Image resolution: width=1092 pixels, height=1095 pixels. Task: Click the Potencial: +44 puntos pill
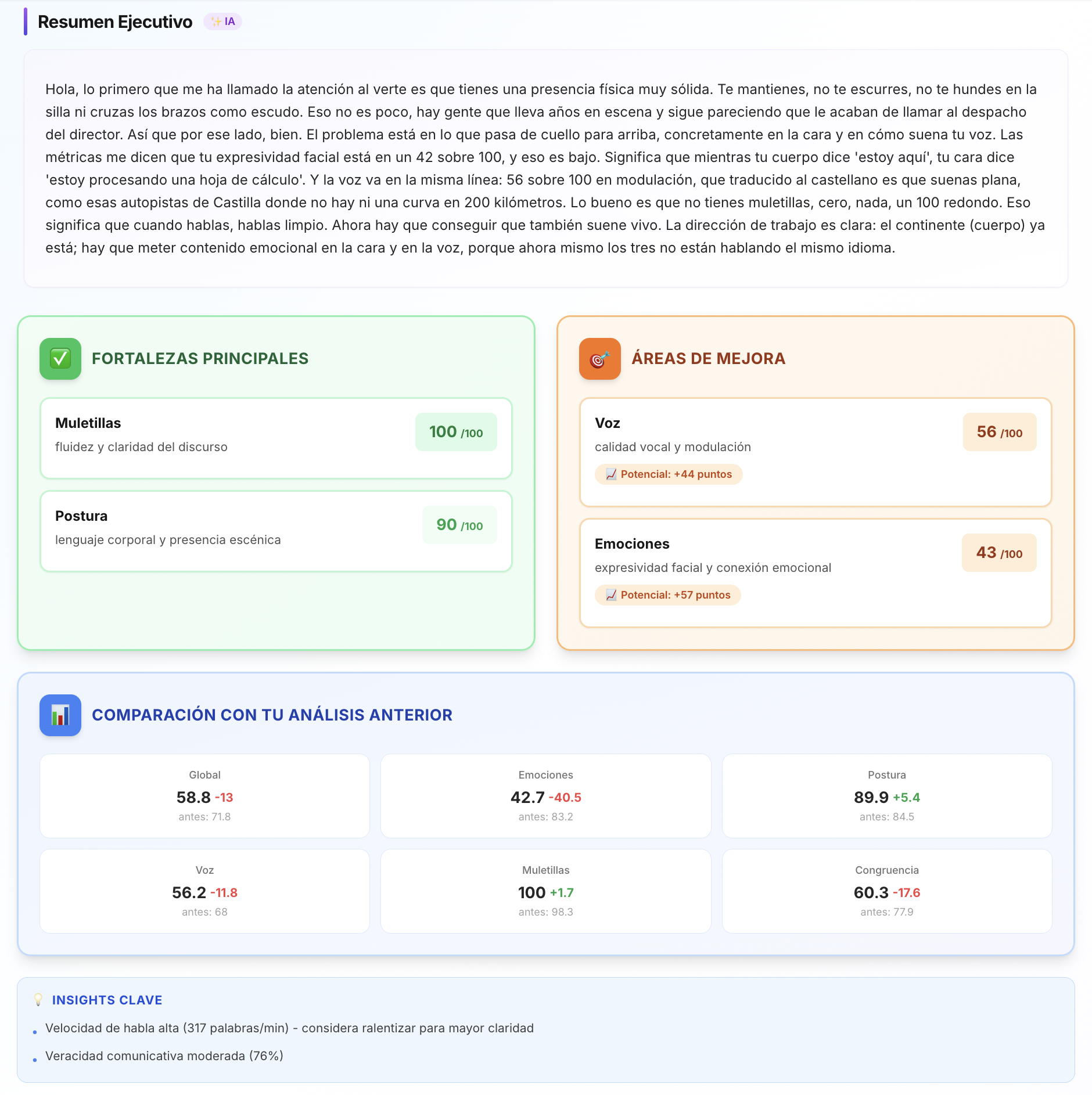[669, 474]
